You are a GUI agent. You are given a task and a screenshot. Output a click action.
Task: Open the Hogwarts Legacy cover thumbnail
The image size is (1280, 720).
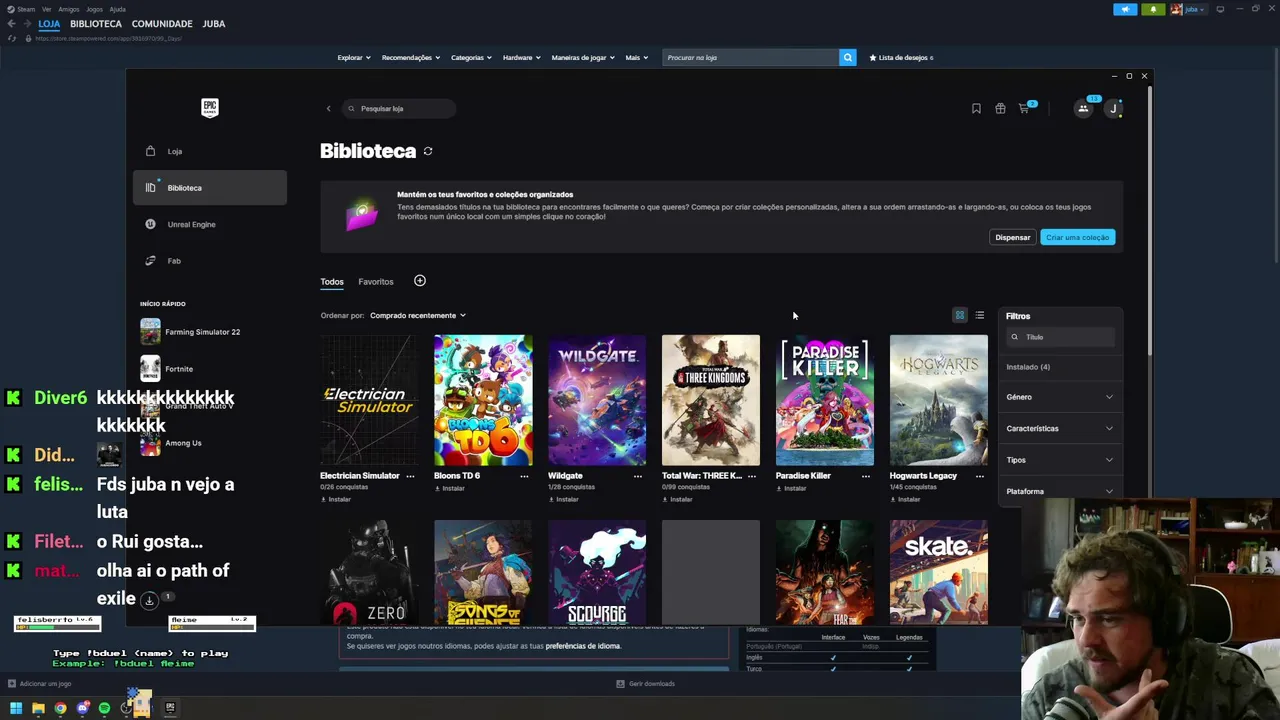[x=938, y=400]
